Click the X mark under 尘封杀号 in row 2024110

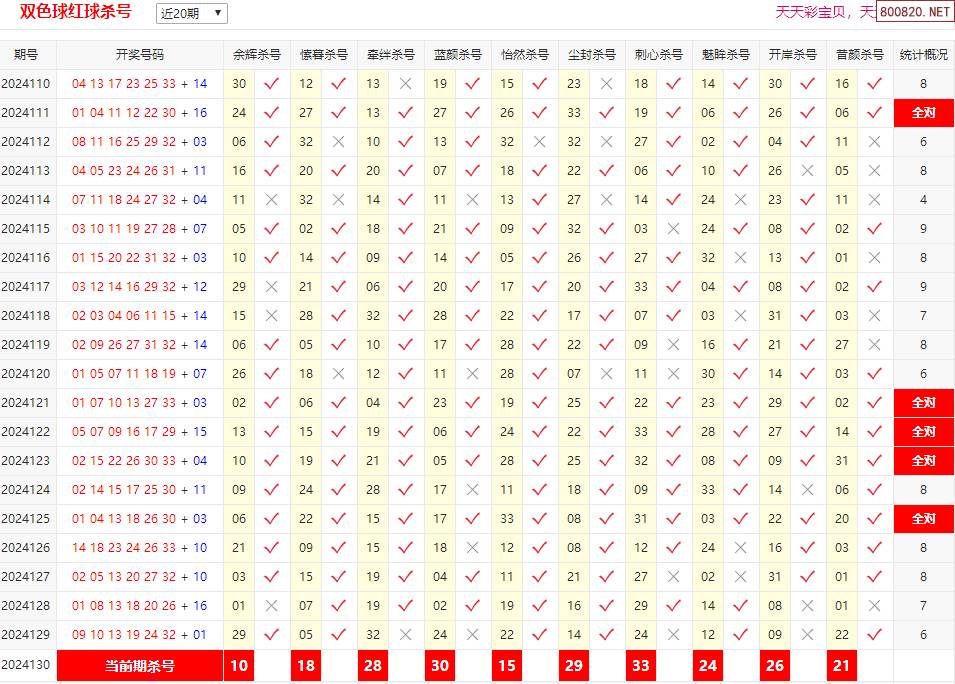(607, 84)
